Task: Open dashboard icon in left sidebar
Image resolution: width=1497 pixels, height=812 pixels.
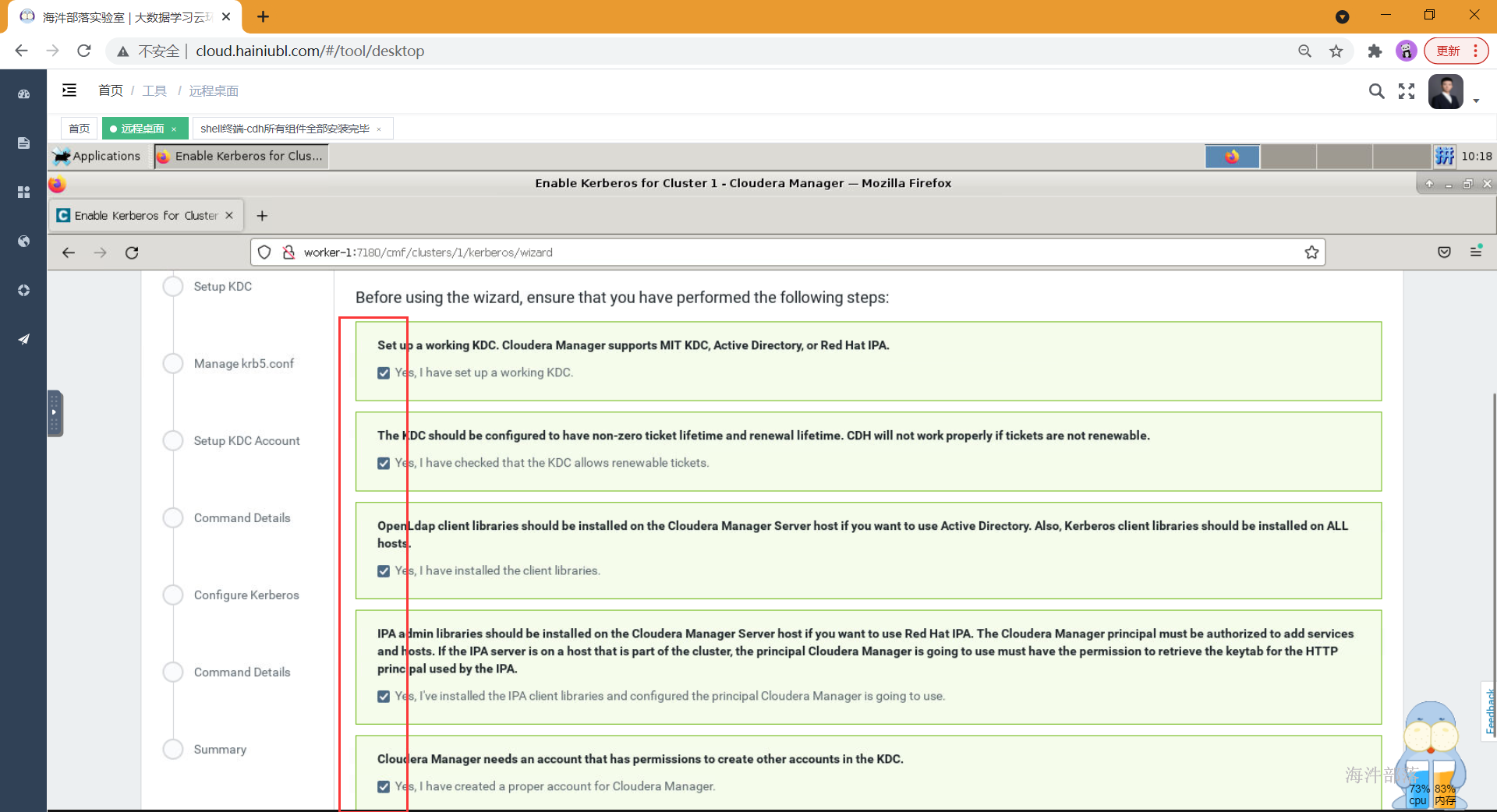Action: click(x=23, y=94)
